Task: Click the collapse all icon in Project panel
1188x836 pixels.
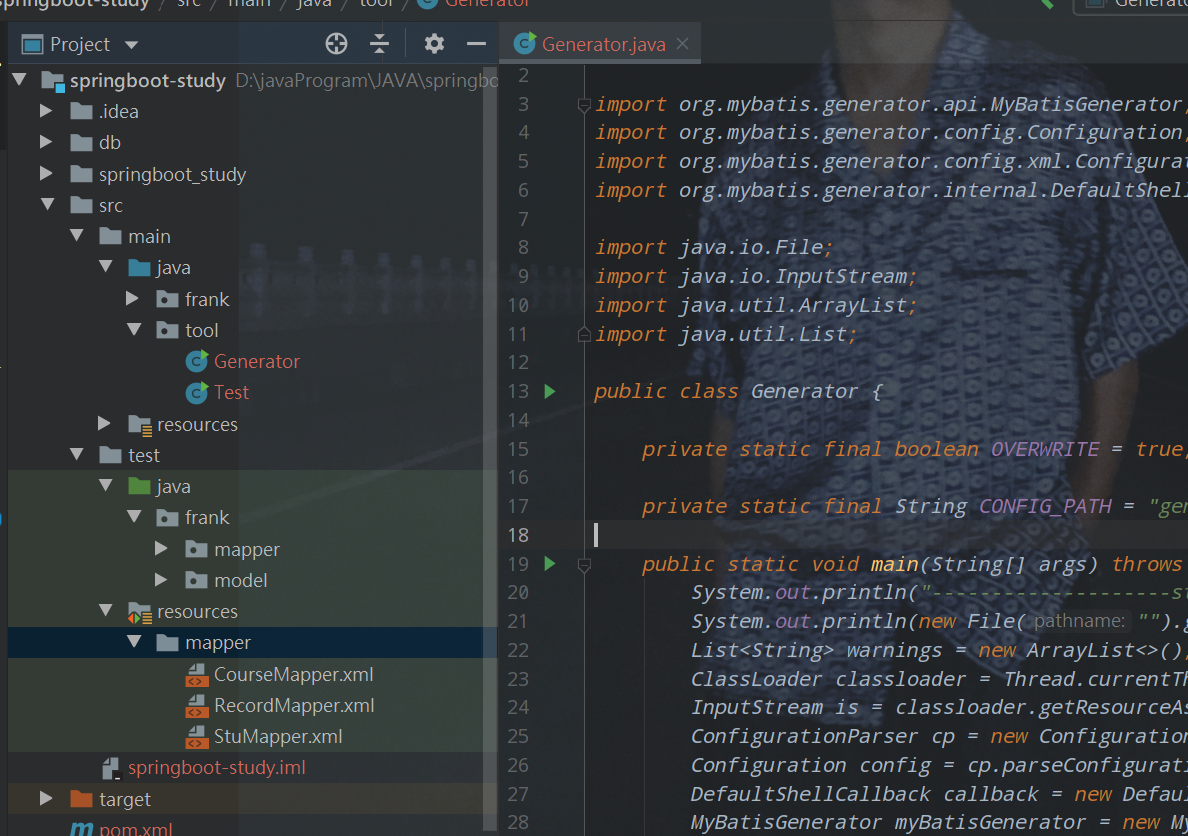Action: click(379, 44)
